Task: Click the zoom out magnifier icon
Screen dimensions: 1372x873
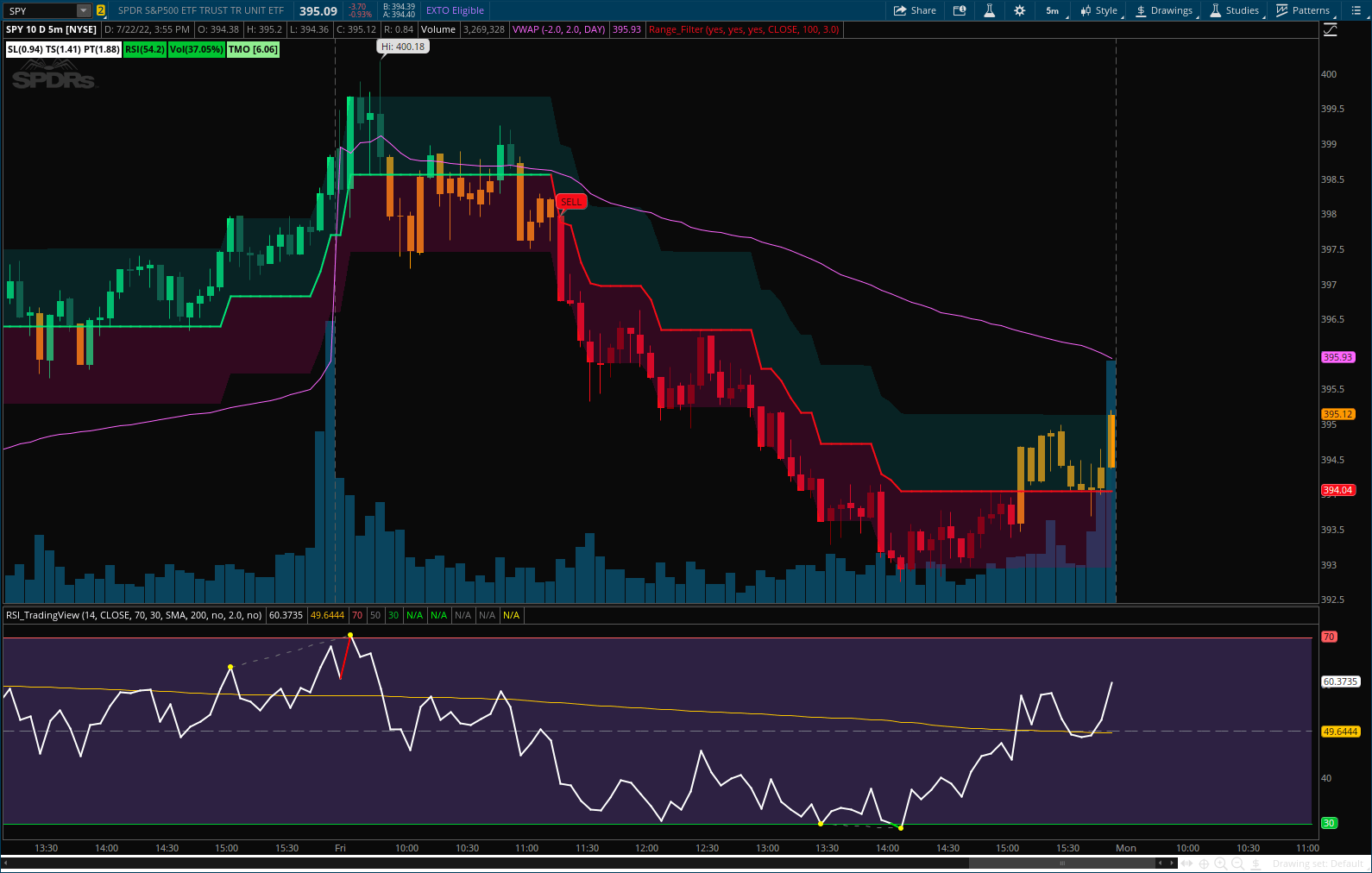Action: 1238,864
